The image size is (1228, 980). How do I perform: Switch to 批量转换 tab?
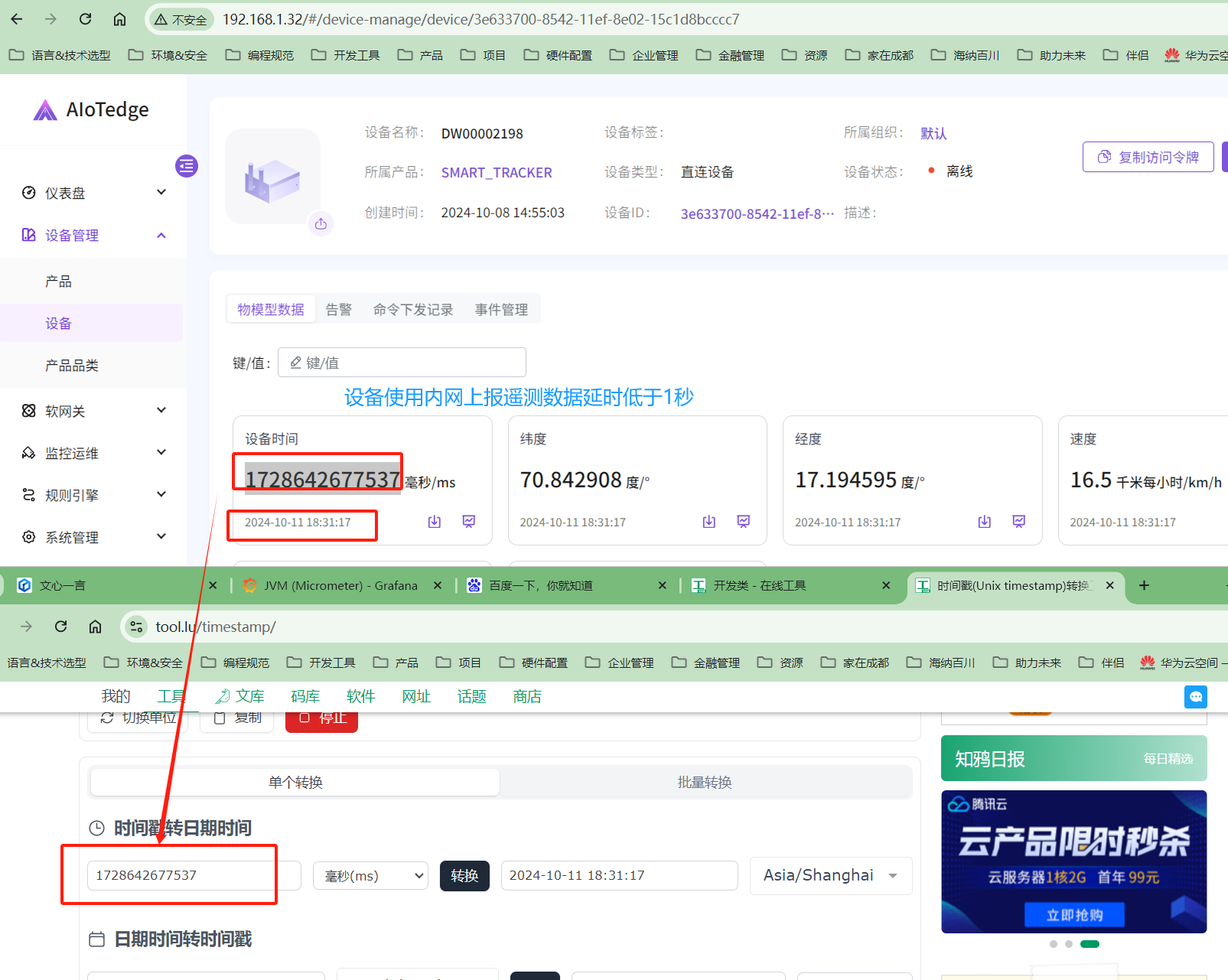[704, 782]
